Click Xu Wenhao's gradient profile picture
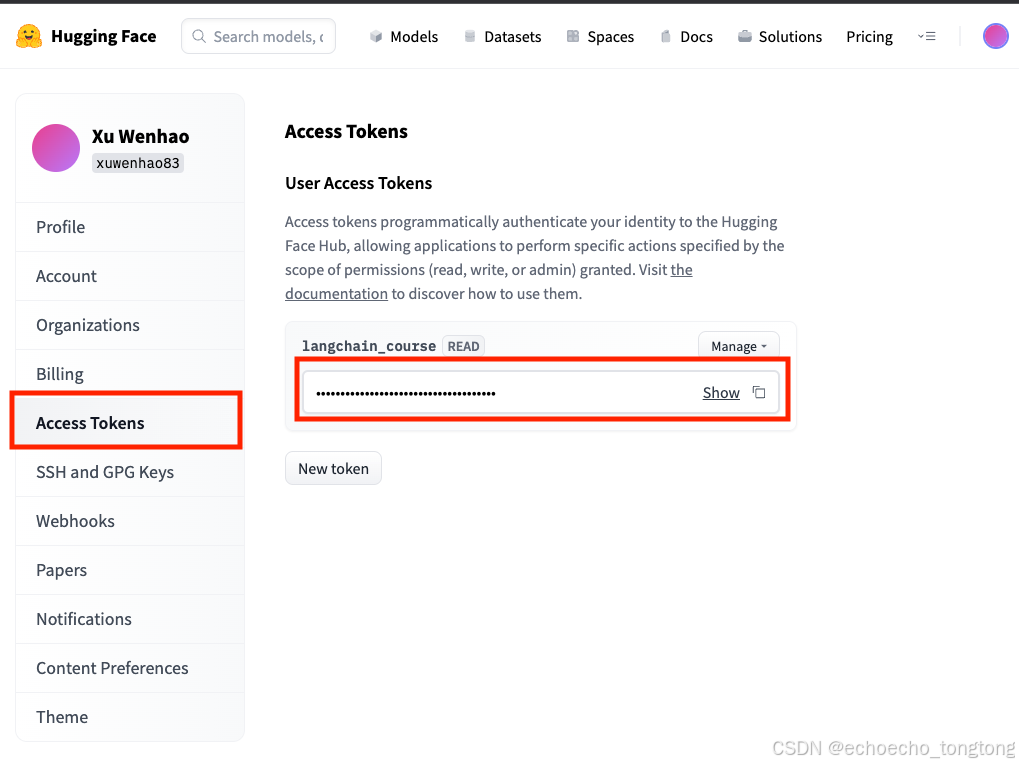This screenshot has height=766, width=1019. pos(56,148)
